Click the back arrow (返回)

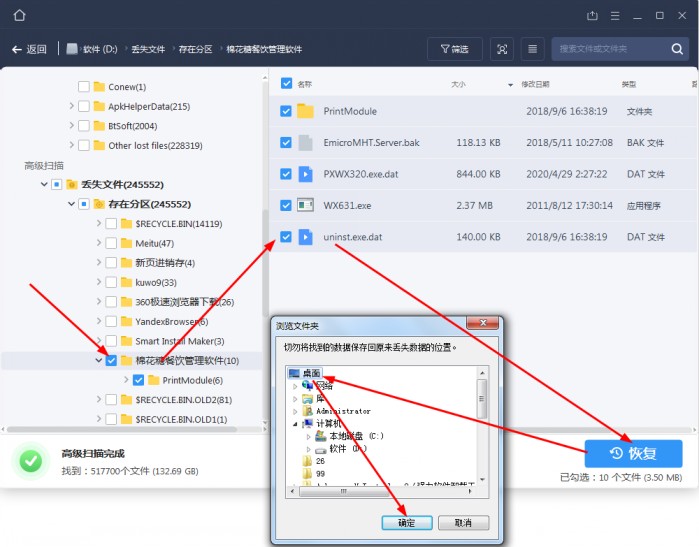click(x=28, y=49)
